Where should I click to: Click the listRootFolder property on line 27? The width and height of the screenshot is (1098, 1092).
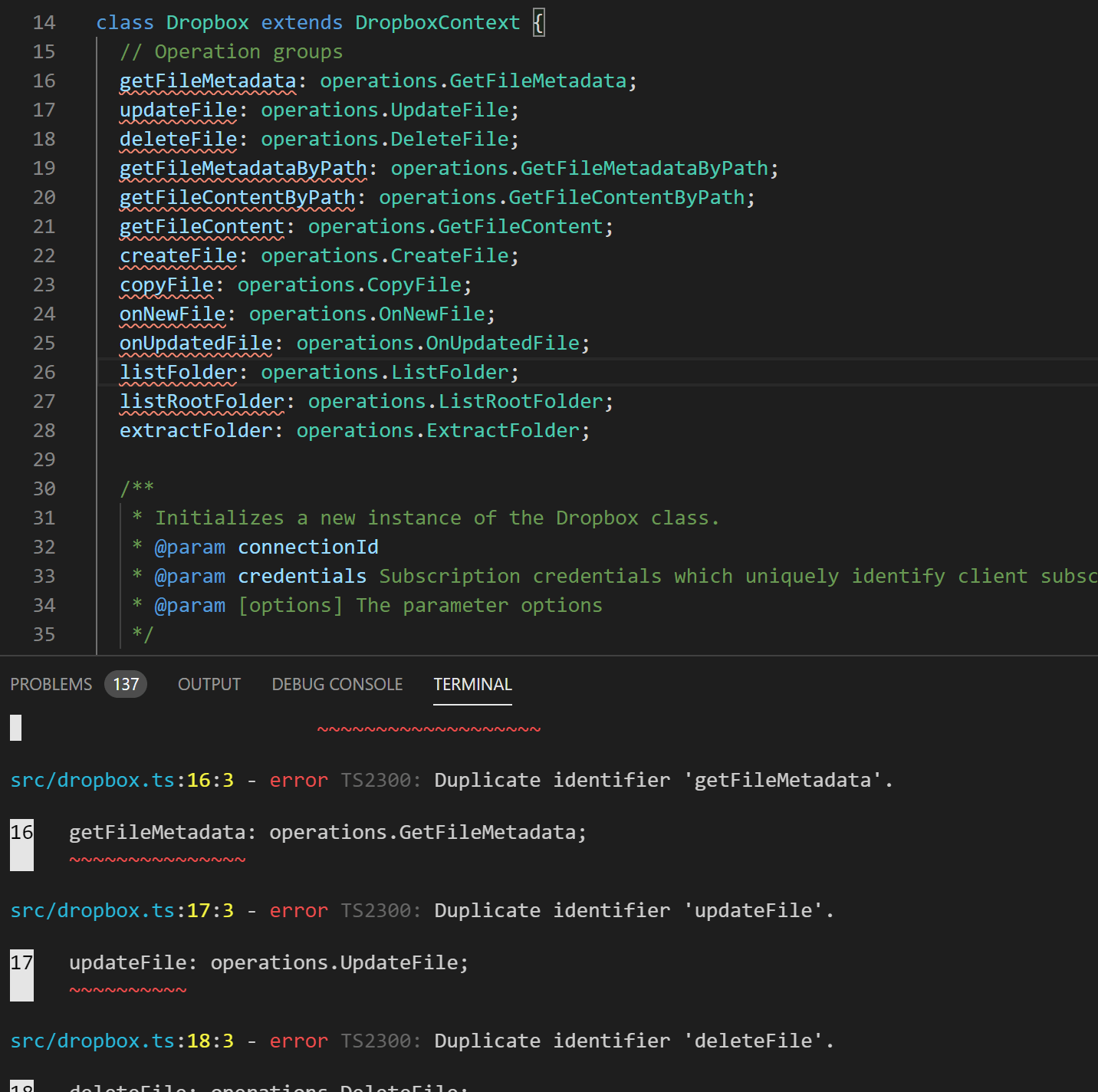tap(202, 401)
